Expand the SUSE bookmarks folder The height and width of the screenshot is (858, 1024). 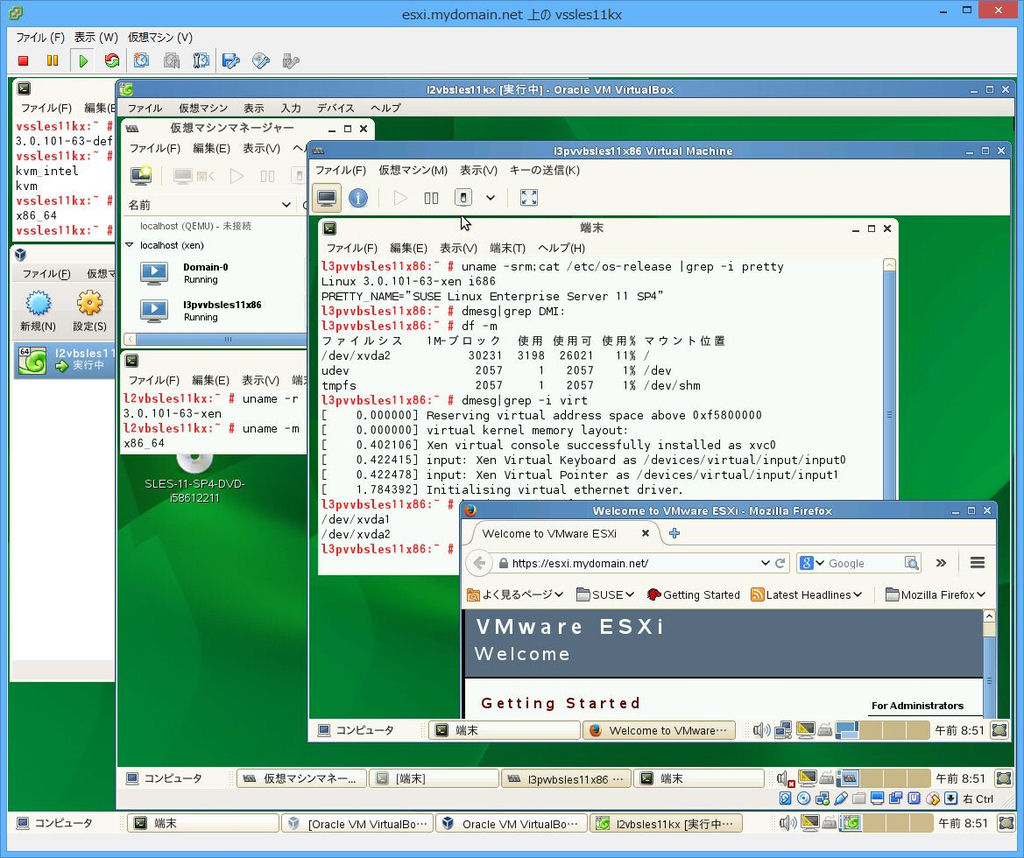605,594
